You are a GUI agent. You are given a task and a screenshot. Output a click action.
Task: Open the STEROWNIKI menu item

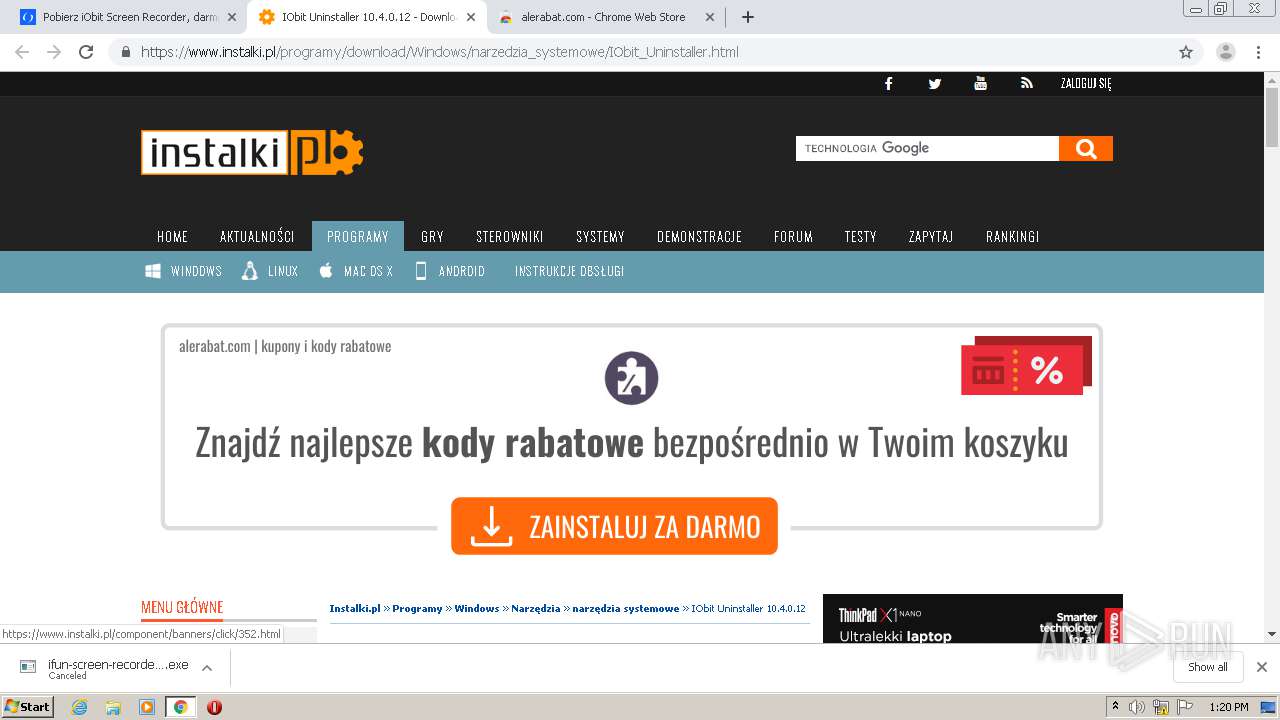click(x=510, y=237)
